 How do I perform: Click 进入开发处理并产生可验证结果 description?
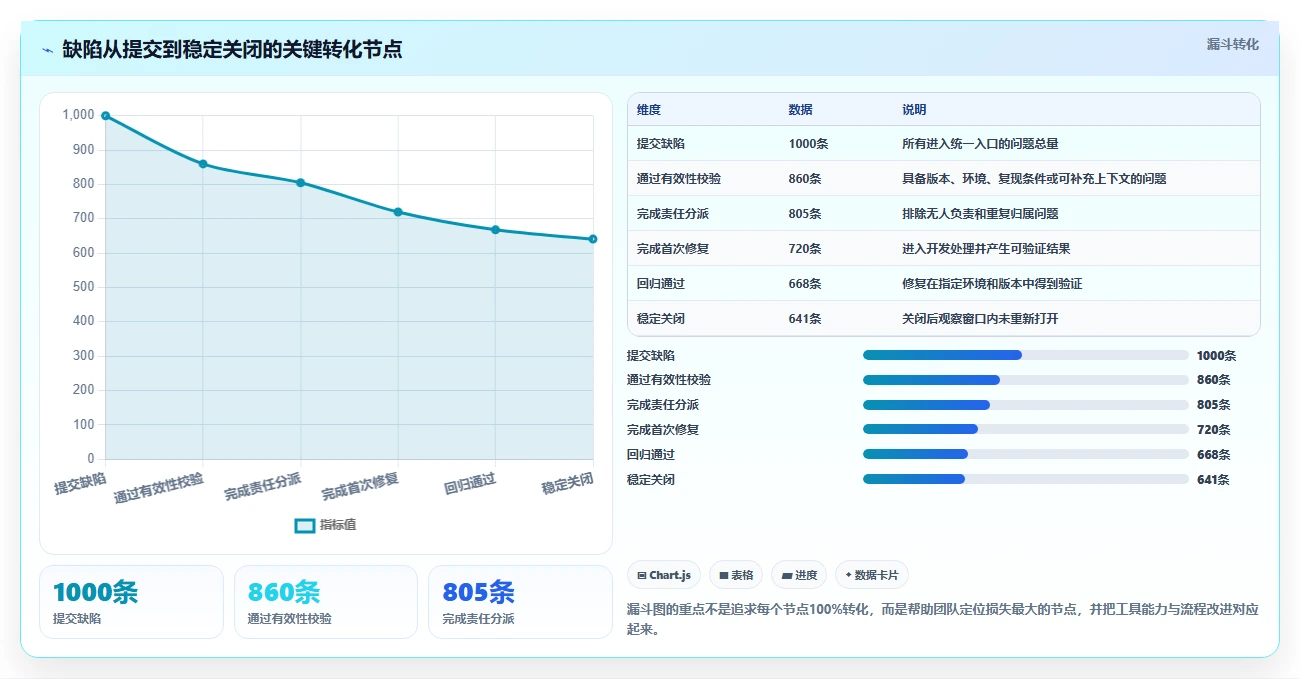986,249
